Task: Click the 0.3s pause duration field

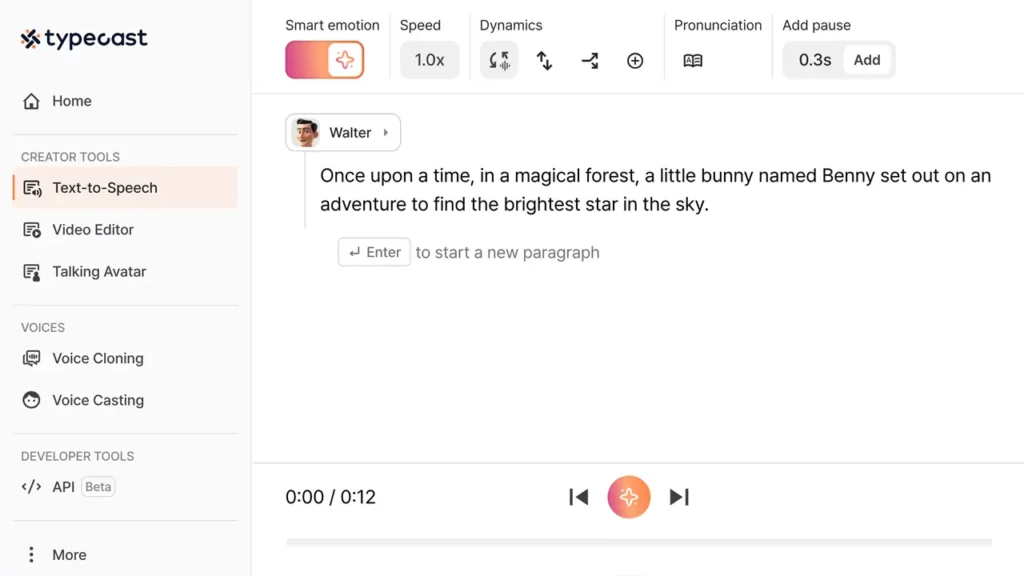Action: coord(814,60)
